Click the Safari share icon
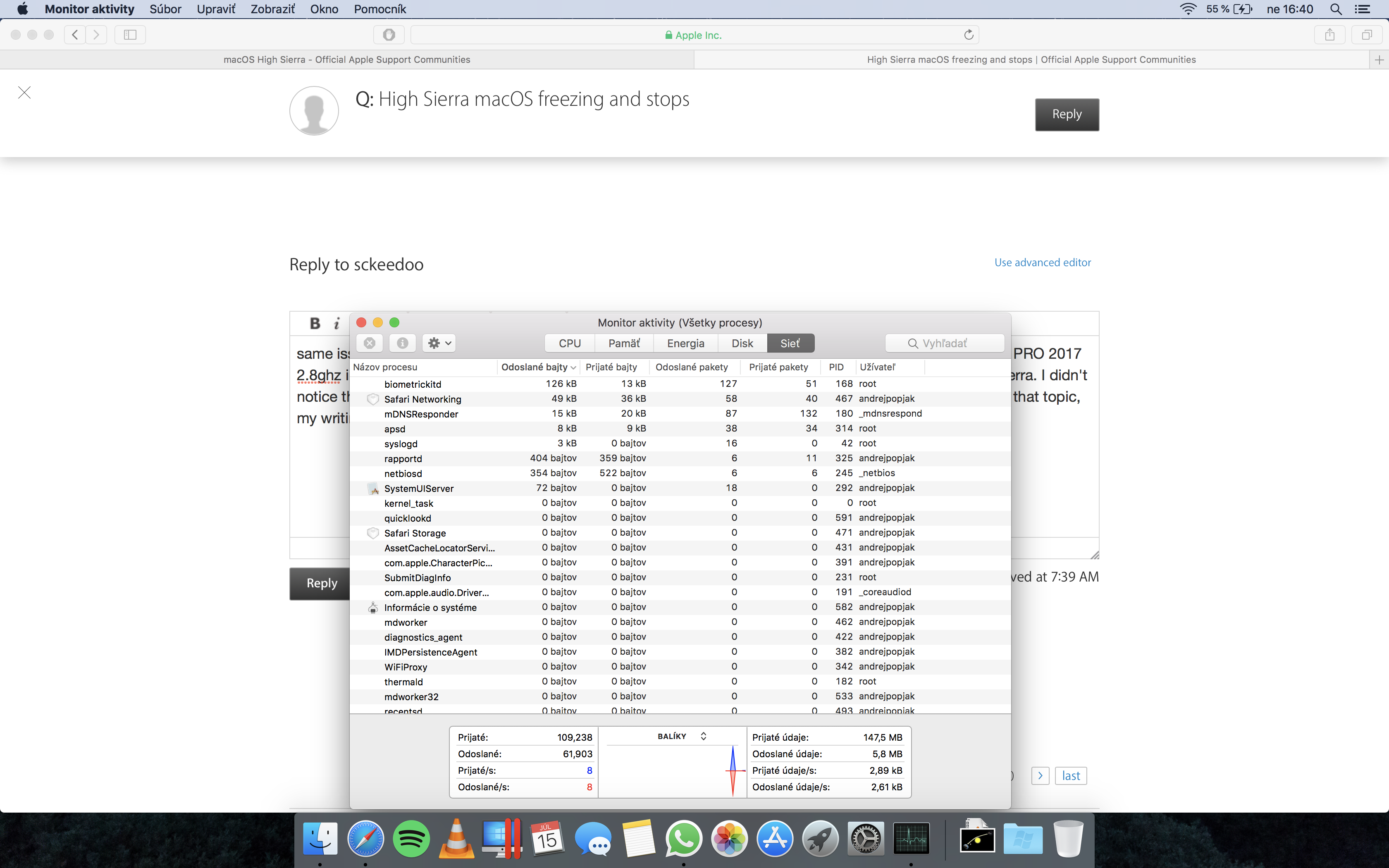1389x868 pixels. pyautogui.click(x=1329, y=35)
